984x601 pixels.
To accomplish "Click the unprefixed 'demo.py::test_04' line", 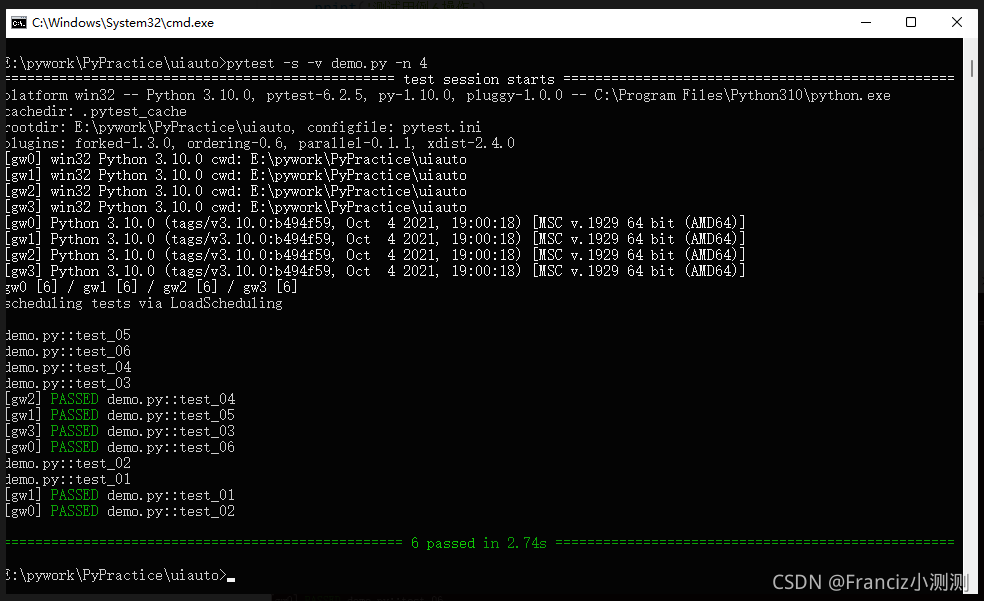I will click(x=68, y=368).
